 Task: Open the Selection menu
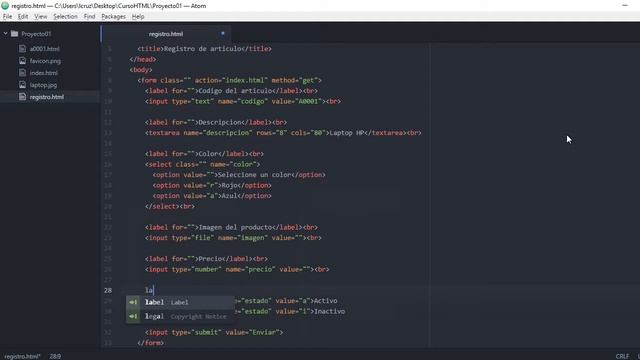tap(65, 17)
